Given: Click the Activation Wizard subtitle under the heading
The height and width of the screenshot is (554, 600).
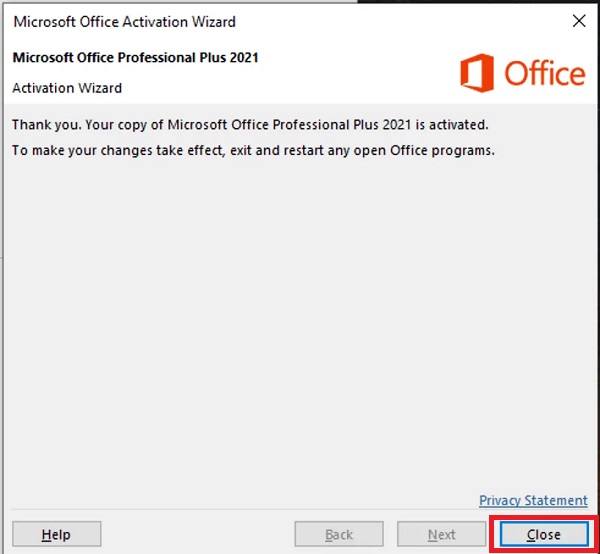Looking at the screenshot, I should point(67,88).
